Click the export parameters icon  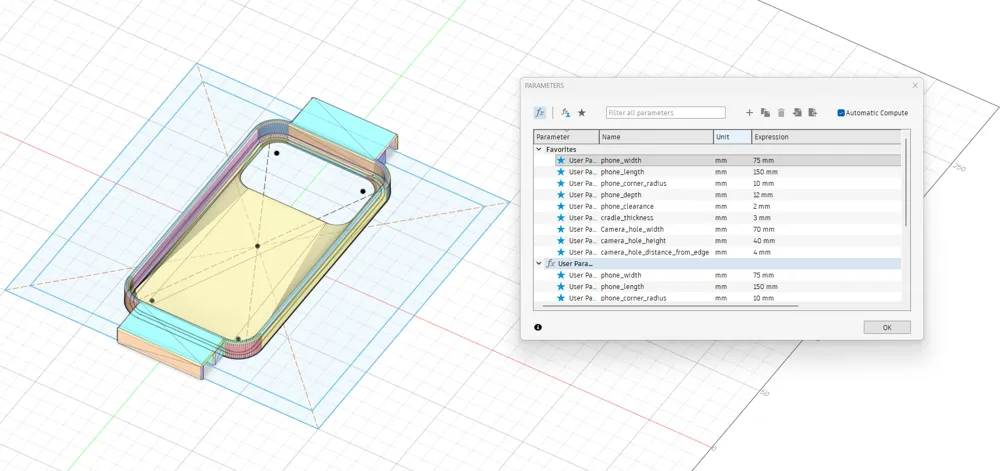tap(812, 113)
